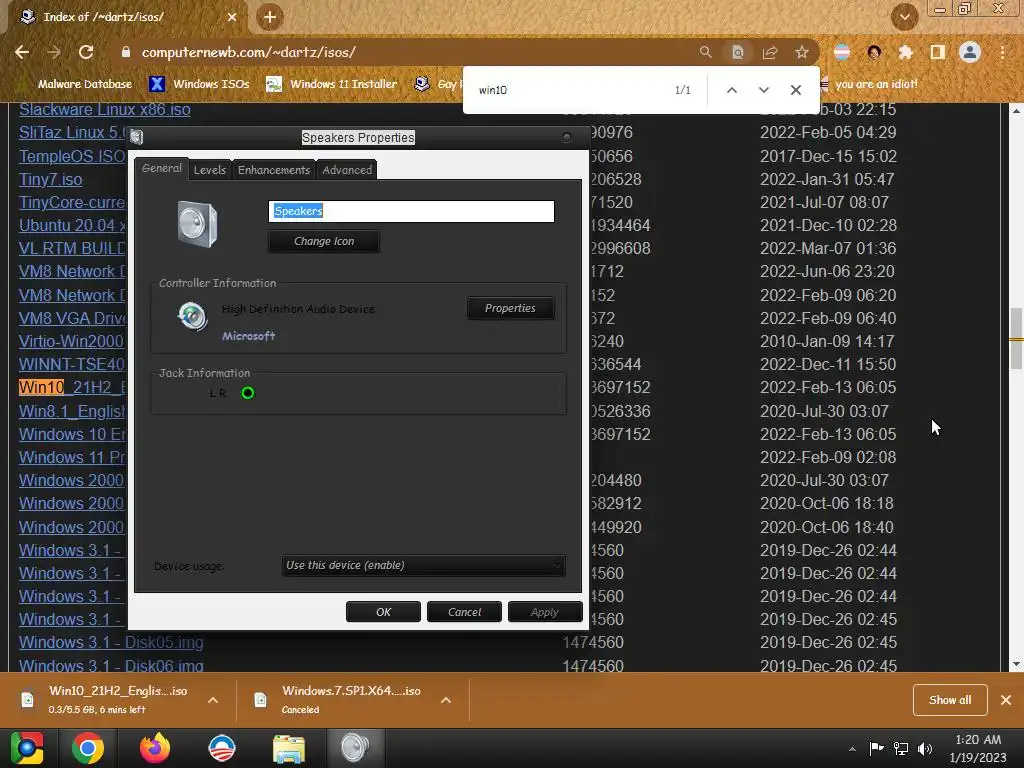Screen dimensions: 1024x768
Task: Click Cancel in Speakers Properties
Action: [464, 612]
